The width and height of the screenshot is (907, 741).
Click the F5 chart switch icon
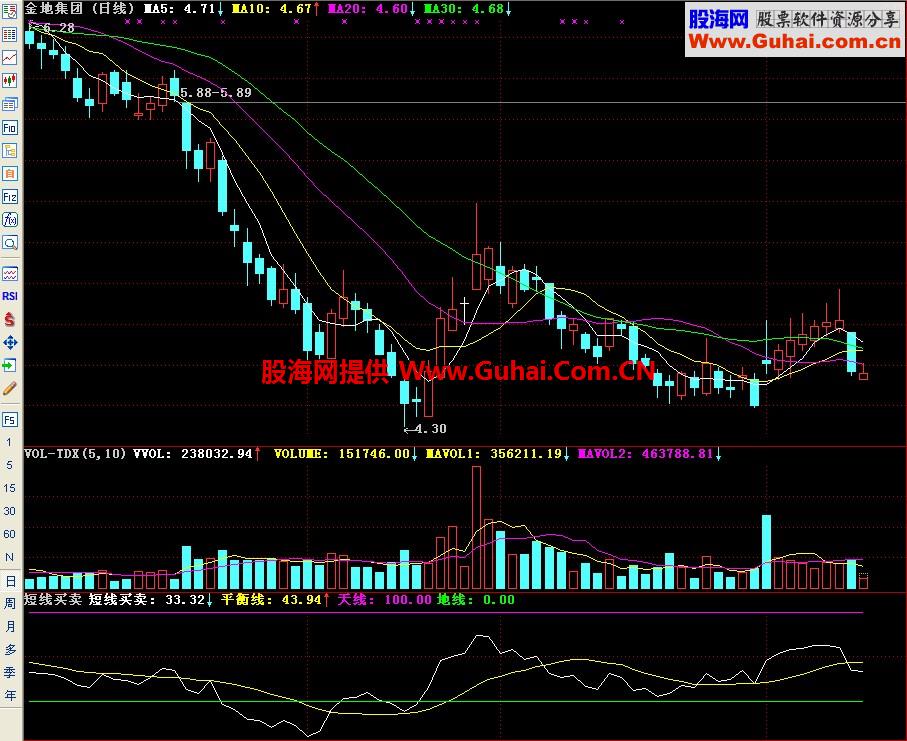10,419
